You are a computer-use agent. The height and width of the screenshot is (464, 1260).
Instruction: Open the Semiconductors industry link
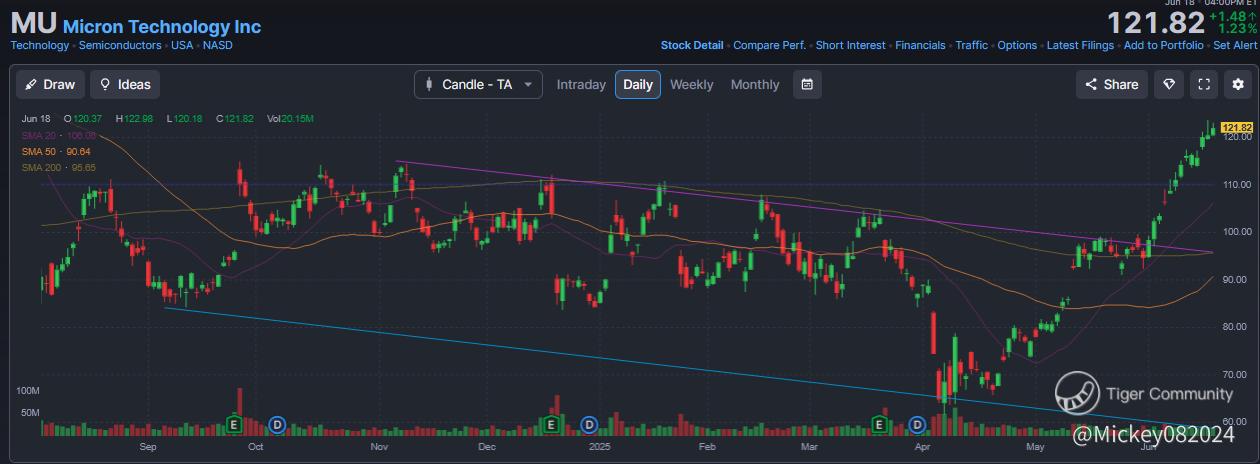(x=120, y=46)
